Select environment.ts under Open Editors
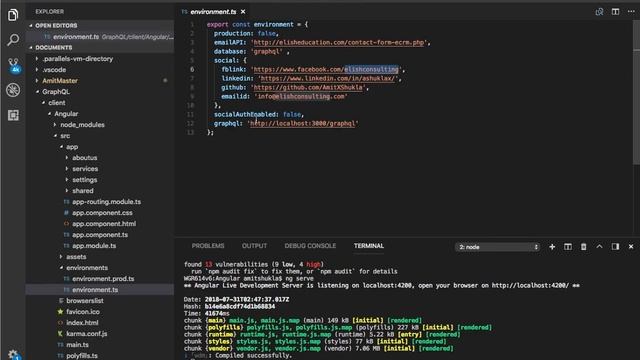The height and width of the screenshot is (360, 640). pos(100,37)
